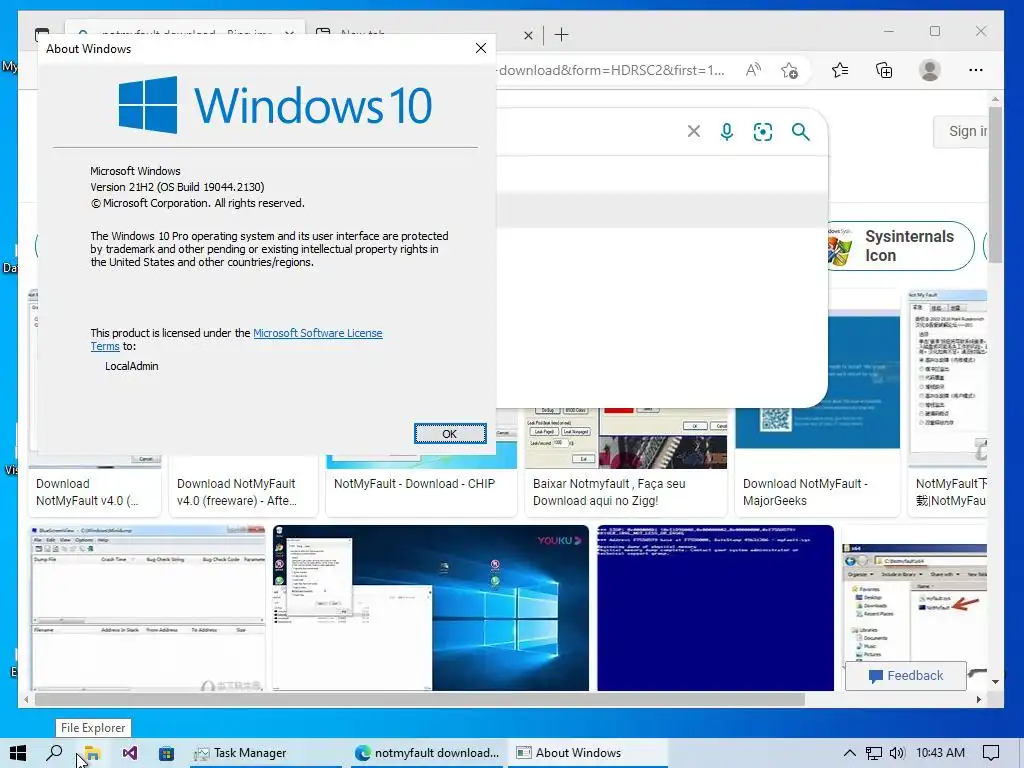Clear the Bing search box with X

(694, 132)
